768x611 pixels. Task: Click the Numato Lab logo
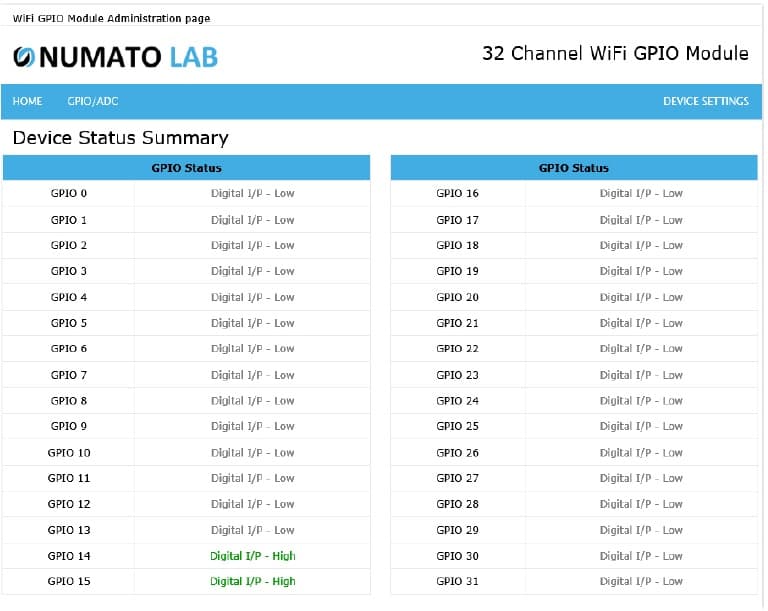(115, 57)
